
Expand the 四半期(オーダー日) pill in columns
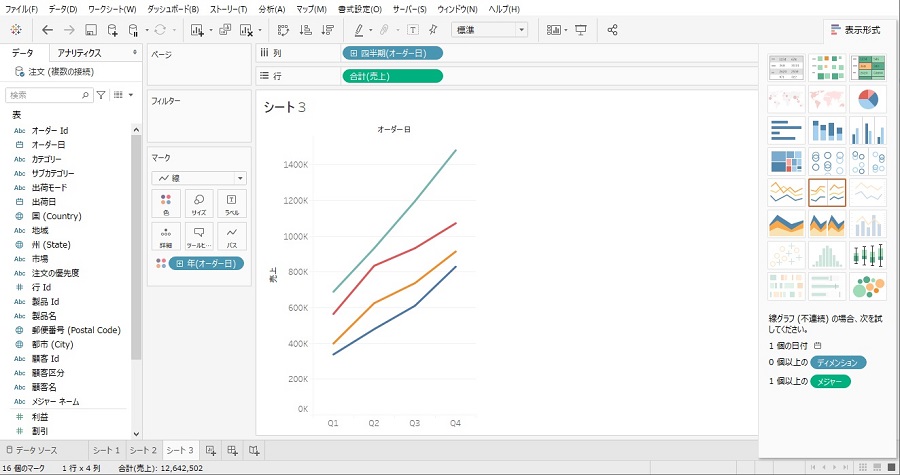point(392,52)
